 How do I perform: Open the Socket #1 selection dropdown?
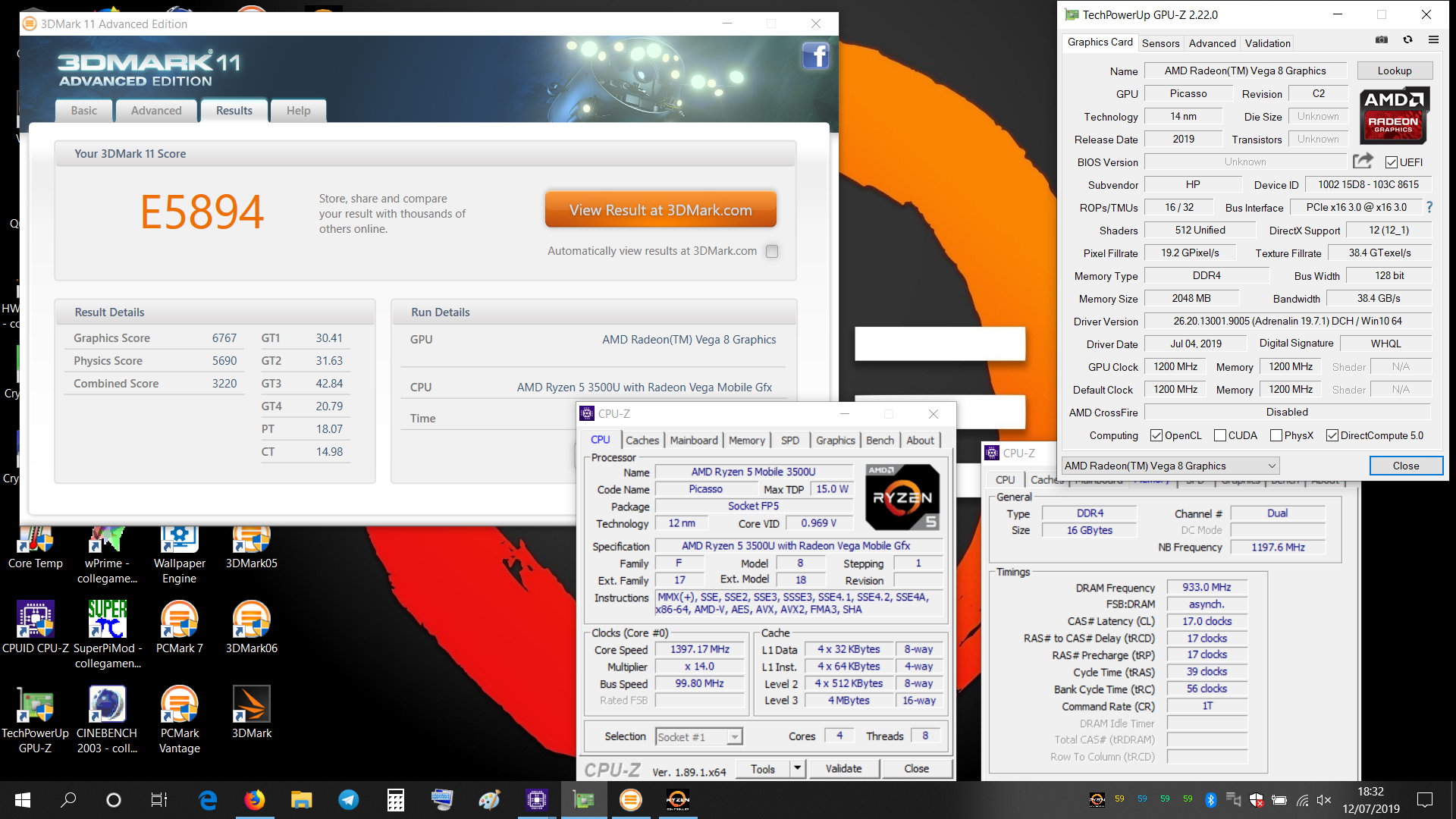click(x=699, y=736)
